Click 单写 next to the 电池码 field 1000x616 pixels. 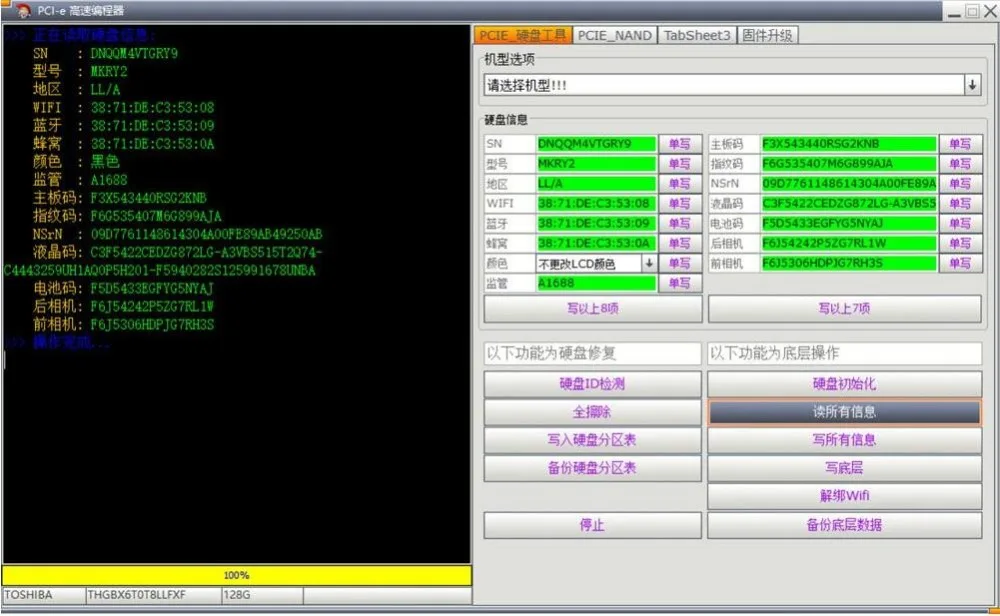960,223
